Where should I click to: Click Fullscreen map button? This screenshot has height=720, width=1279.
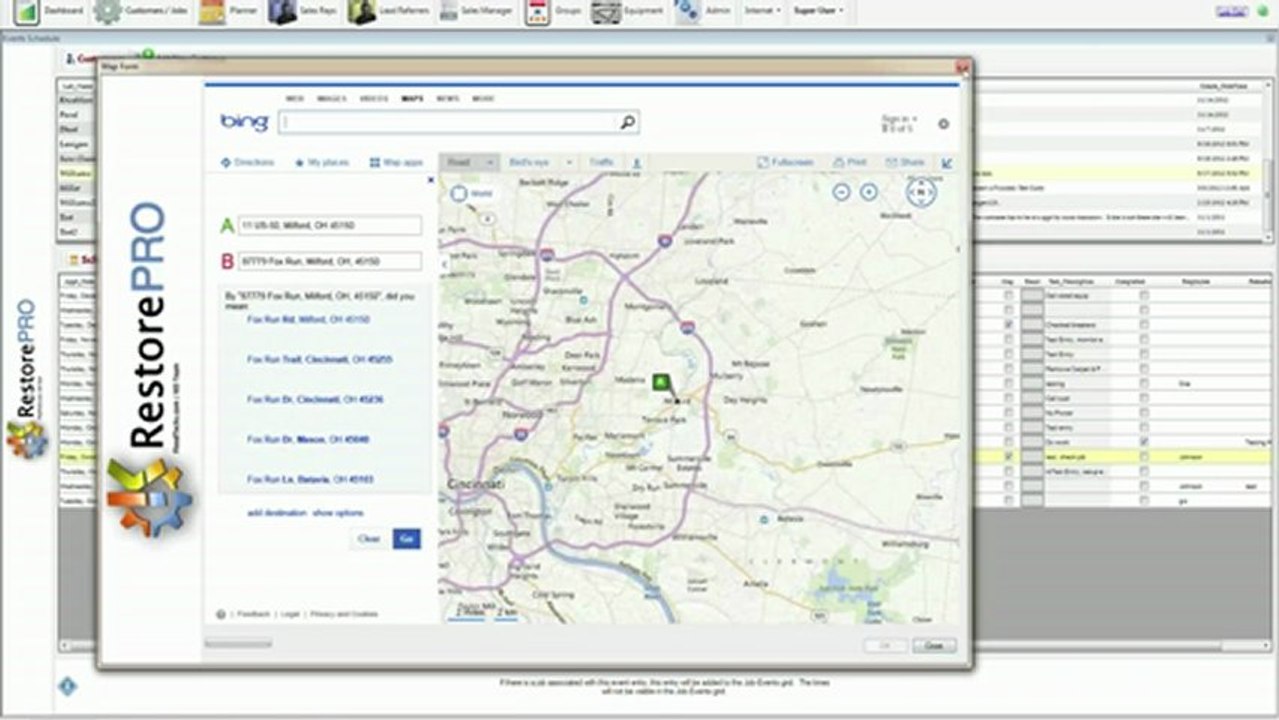point(786,162)
